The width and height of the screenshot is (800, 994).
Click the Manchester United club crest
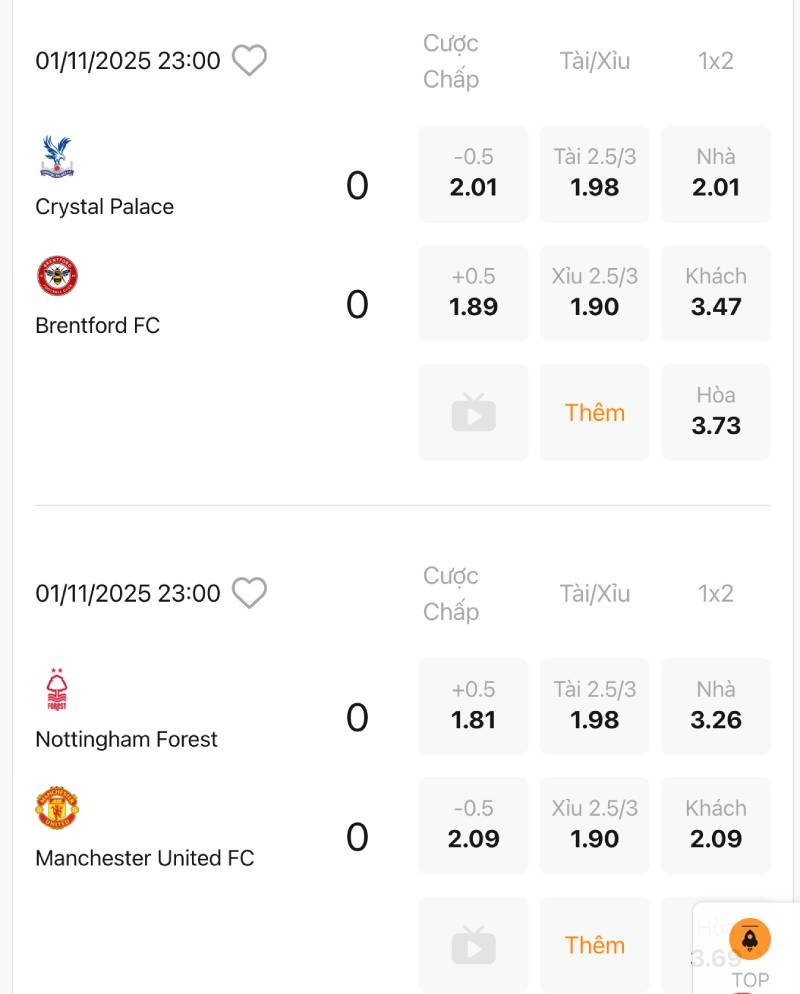point(57,808)
